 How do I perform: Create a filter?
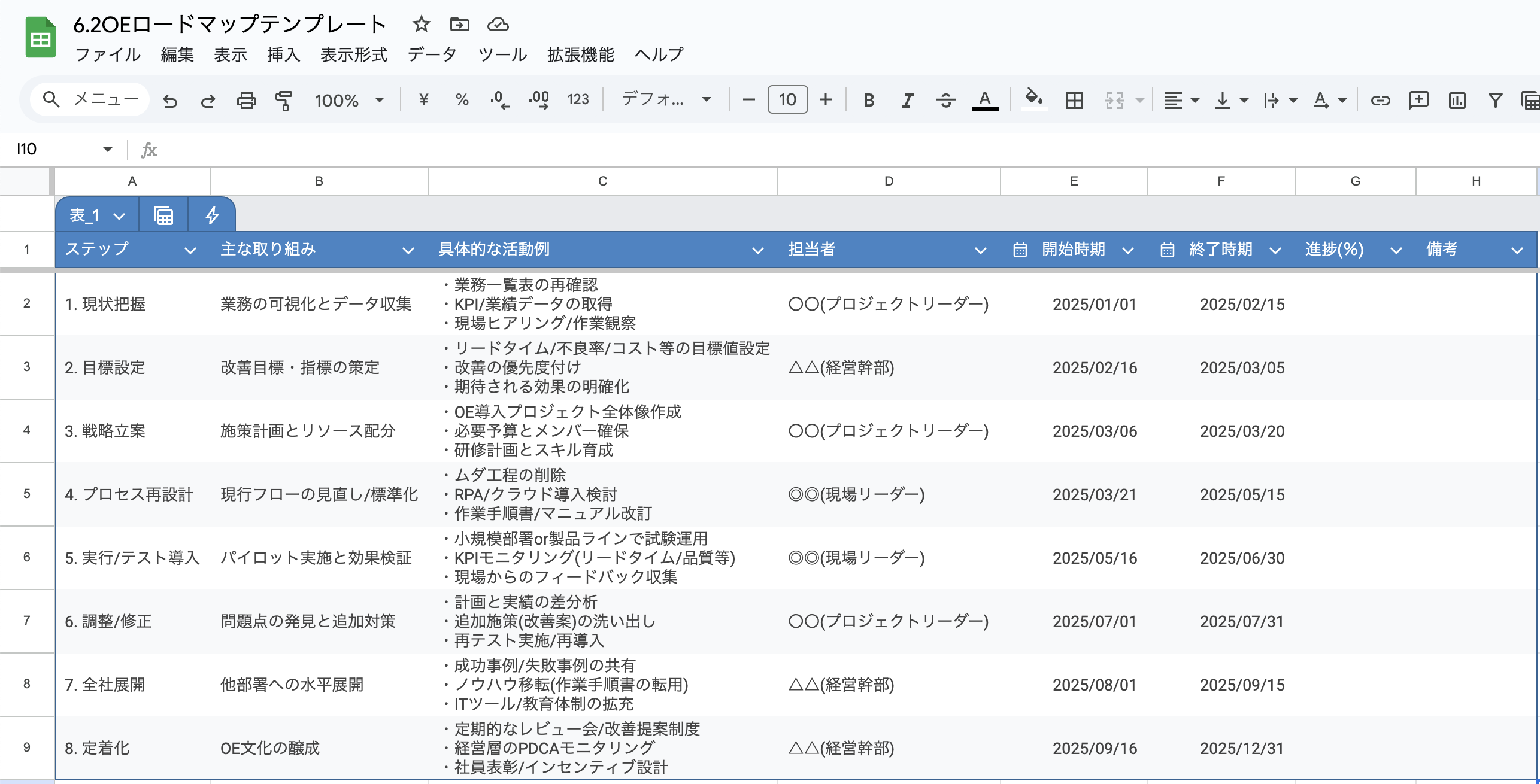[x=1495, y=99]
